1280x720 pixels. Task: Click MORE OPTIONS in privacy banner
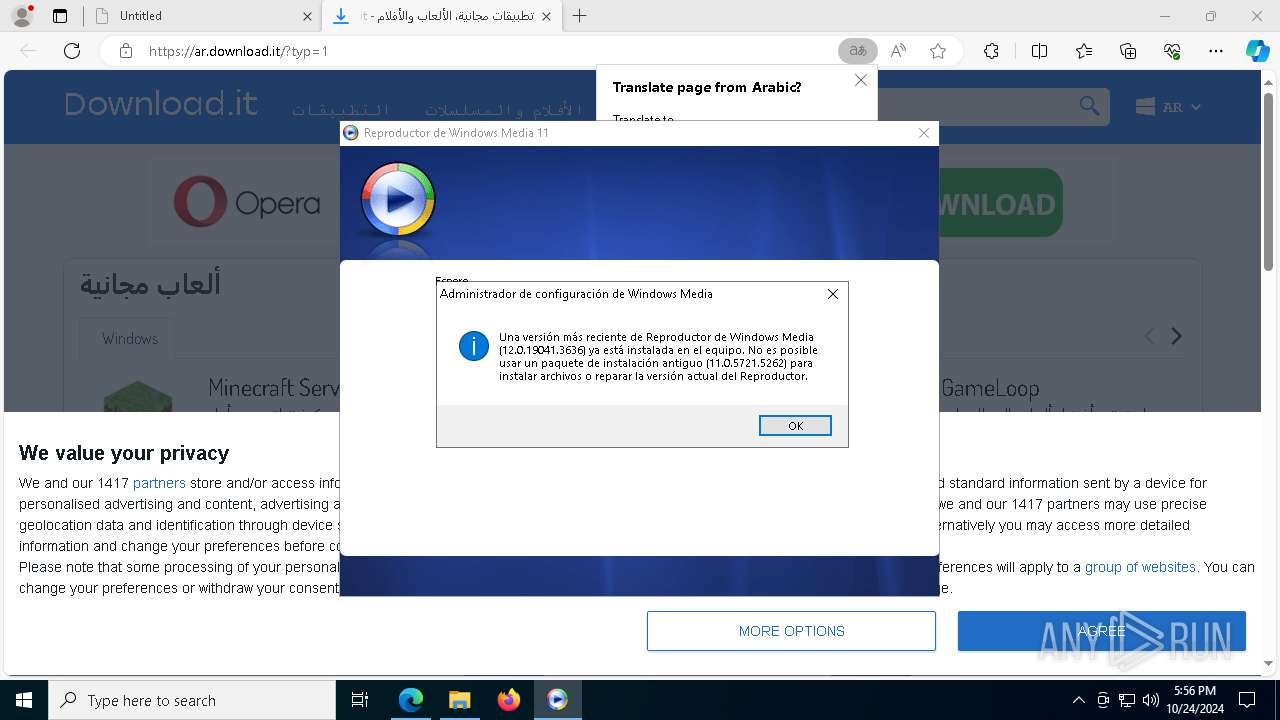point(791,631)
